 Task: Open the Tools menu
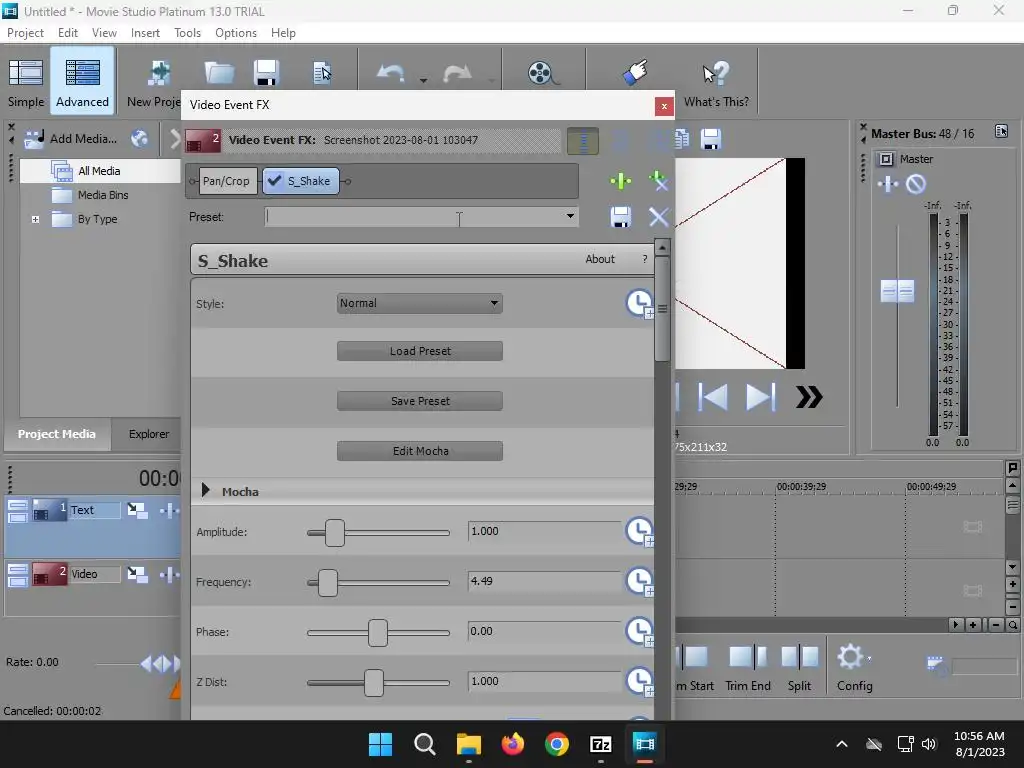pos(187,33)
